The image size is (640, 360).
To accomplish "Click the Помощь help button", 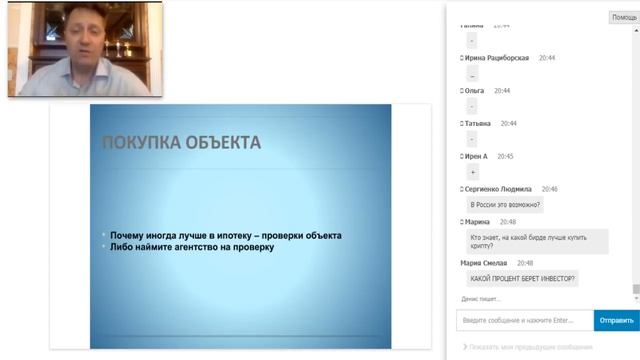I will click(624, 17).
